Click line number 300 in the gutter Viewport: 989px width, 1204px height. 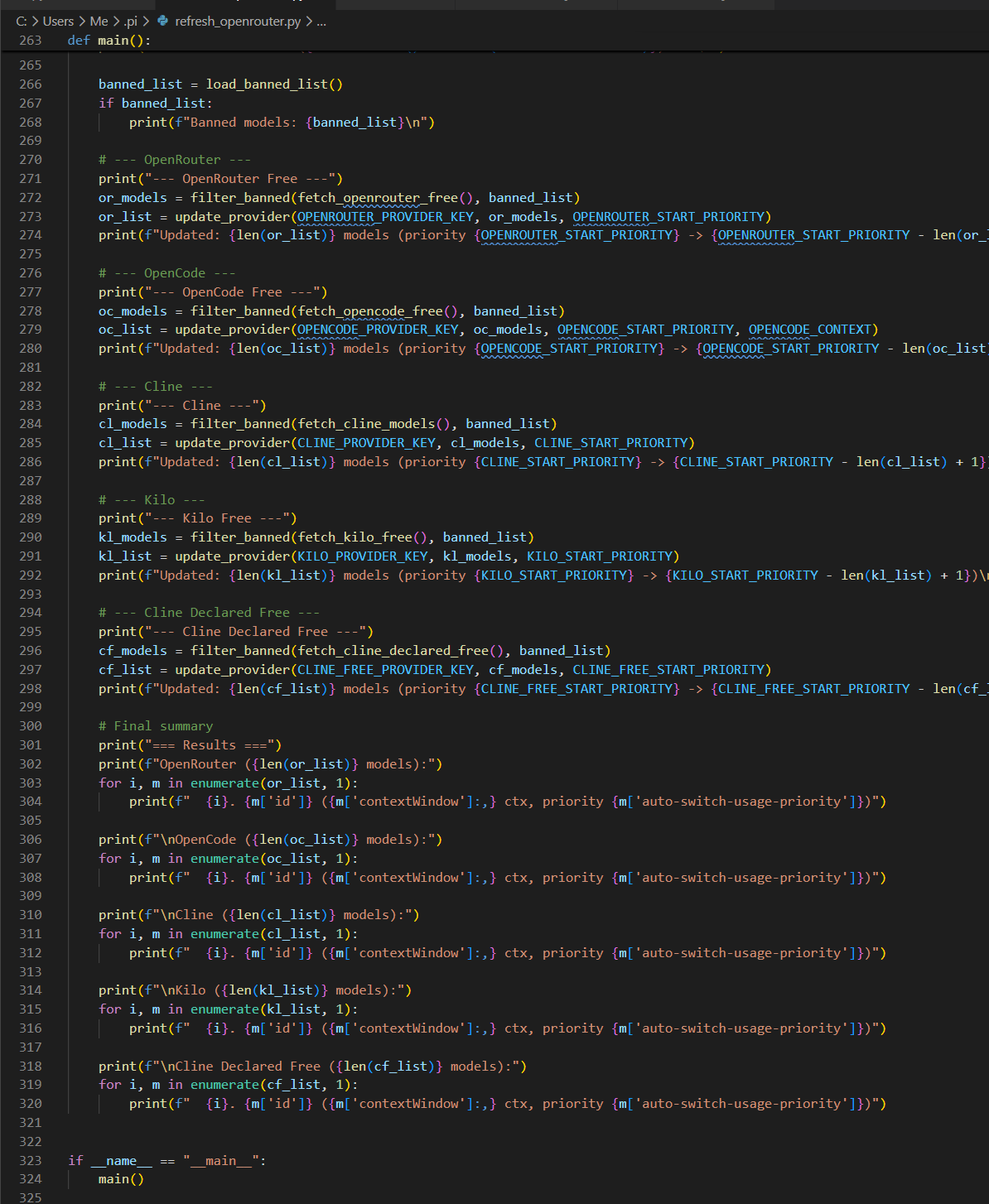31,726
